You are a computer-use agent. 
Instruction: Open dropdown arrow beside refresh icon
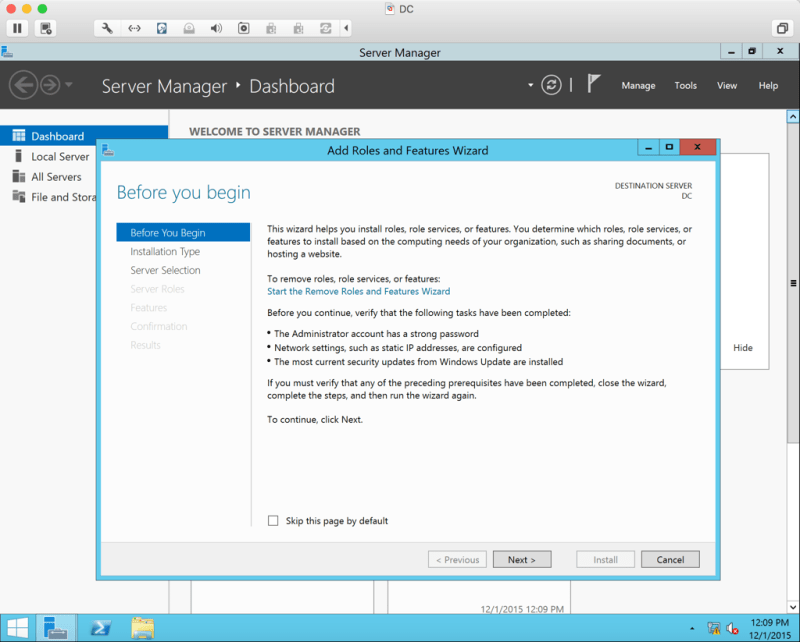click(531, 85)
